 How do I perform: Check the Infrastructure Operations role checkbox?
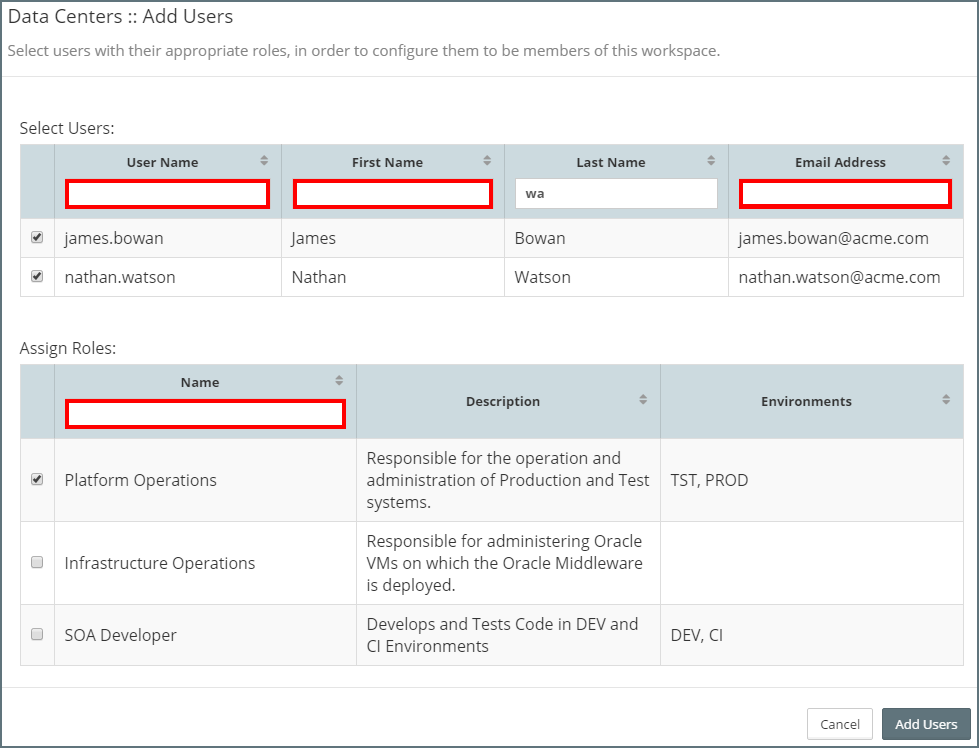pos(37,563)
